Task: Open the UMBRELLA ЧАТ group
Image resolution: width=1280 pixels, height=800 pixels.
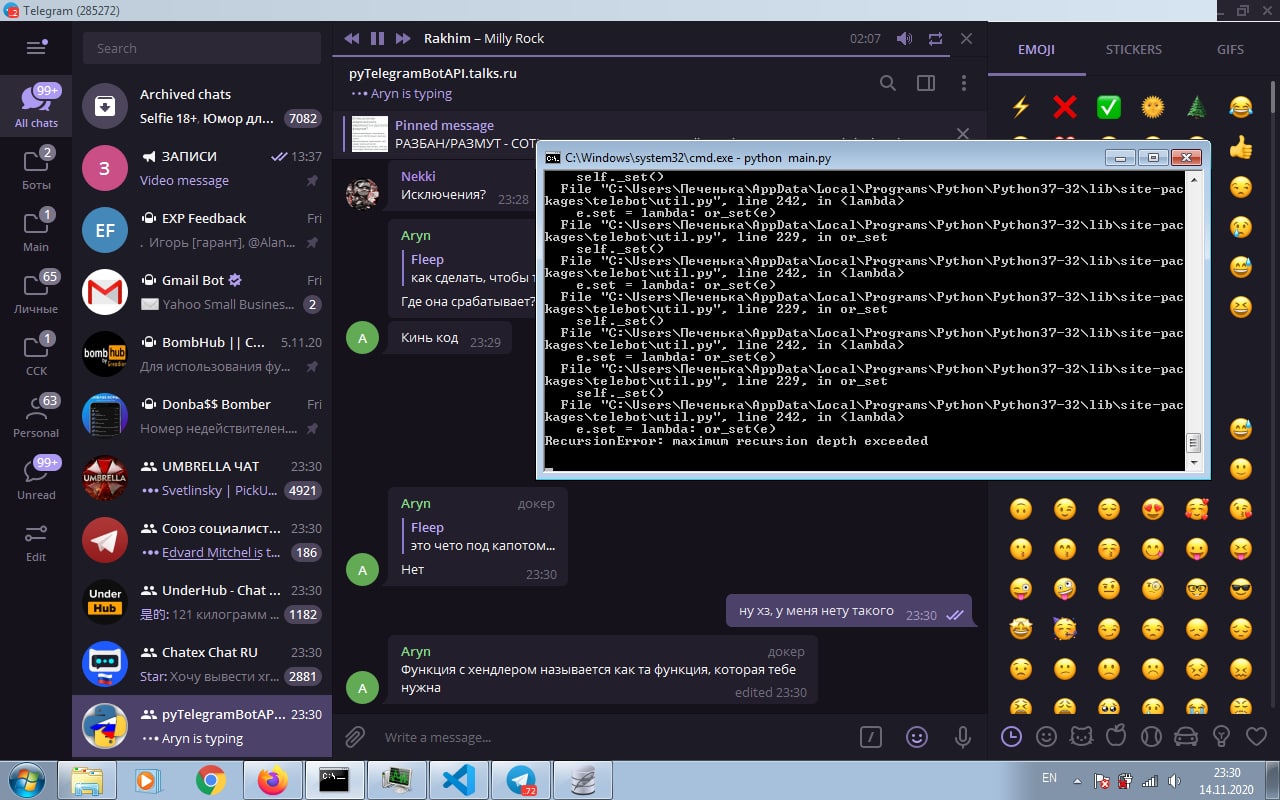Action: click(202, 478)
